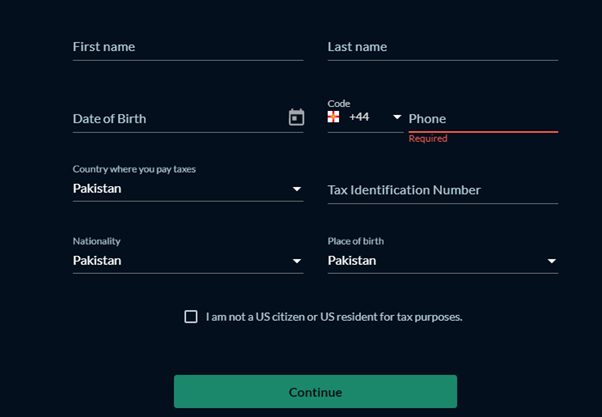Select the Tax Identification Number field
The height and width of the screenshot is (417, 602).
443,190
